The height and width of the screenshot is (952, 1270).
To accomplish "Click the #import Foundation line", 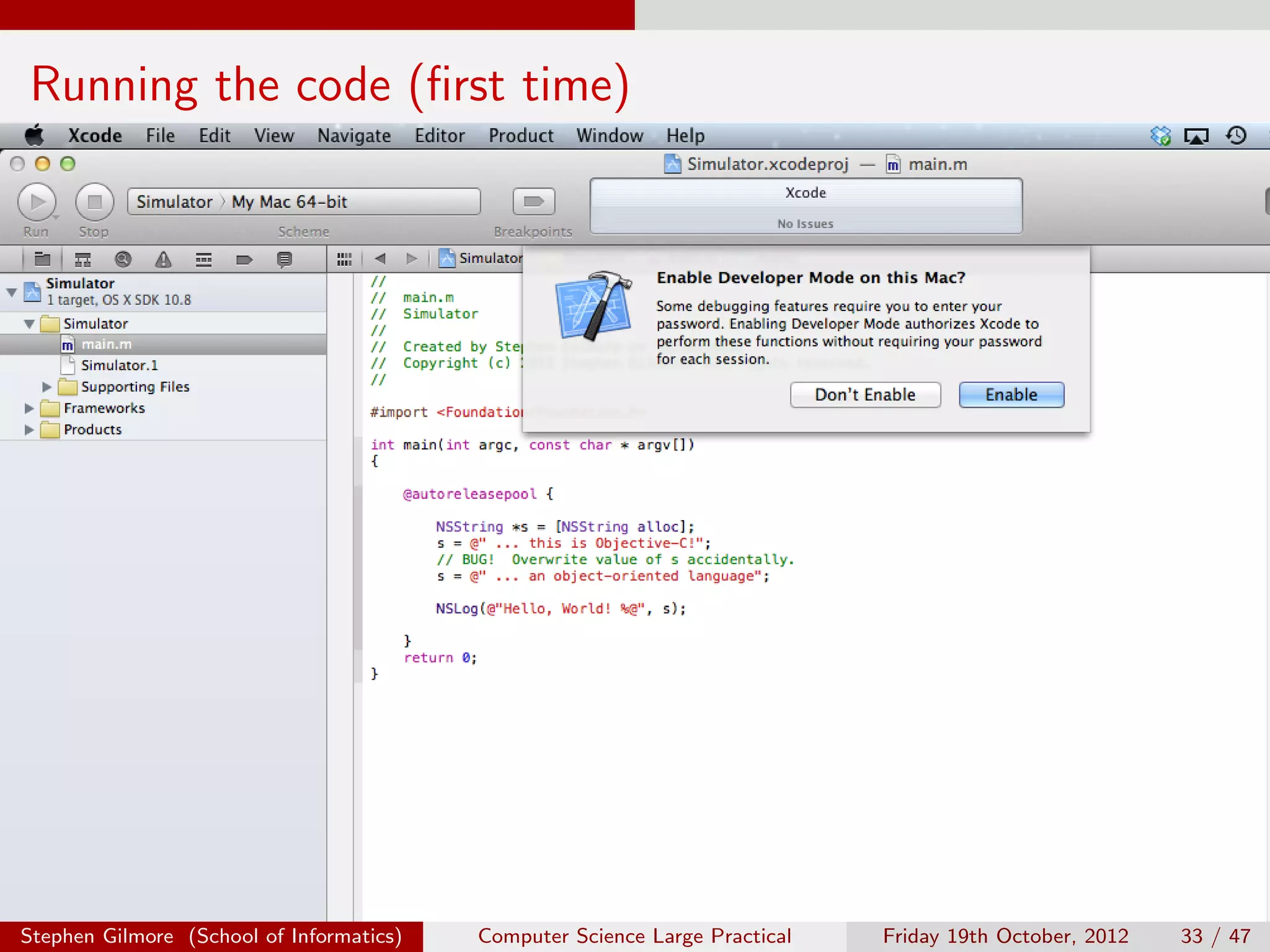I will [446, 412].
